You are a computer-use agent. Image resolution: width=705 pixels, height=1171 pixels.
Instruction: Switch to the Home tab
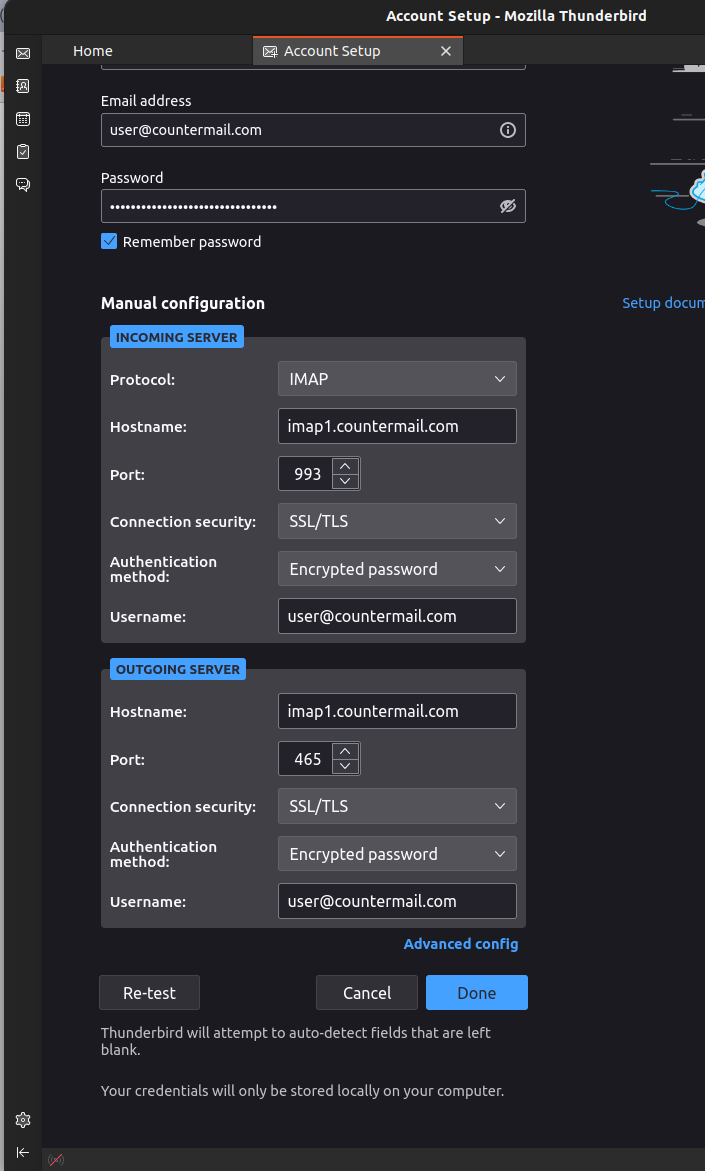[x=93, y=51]
